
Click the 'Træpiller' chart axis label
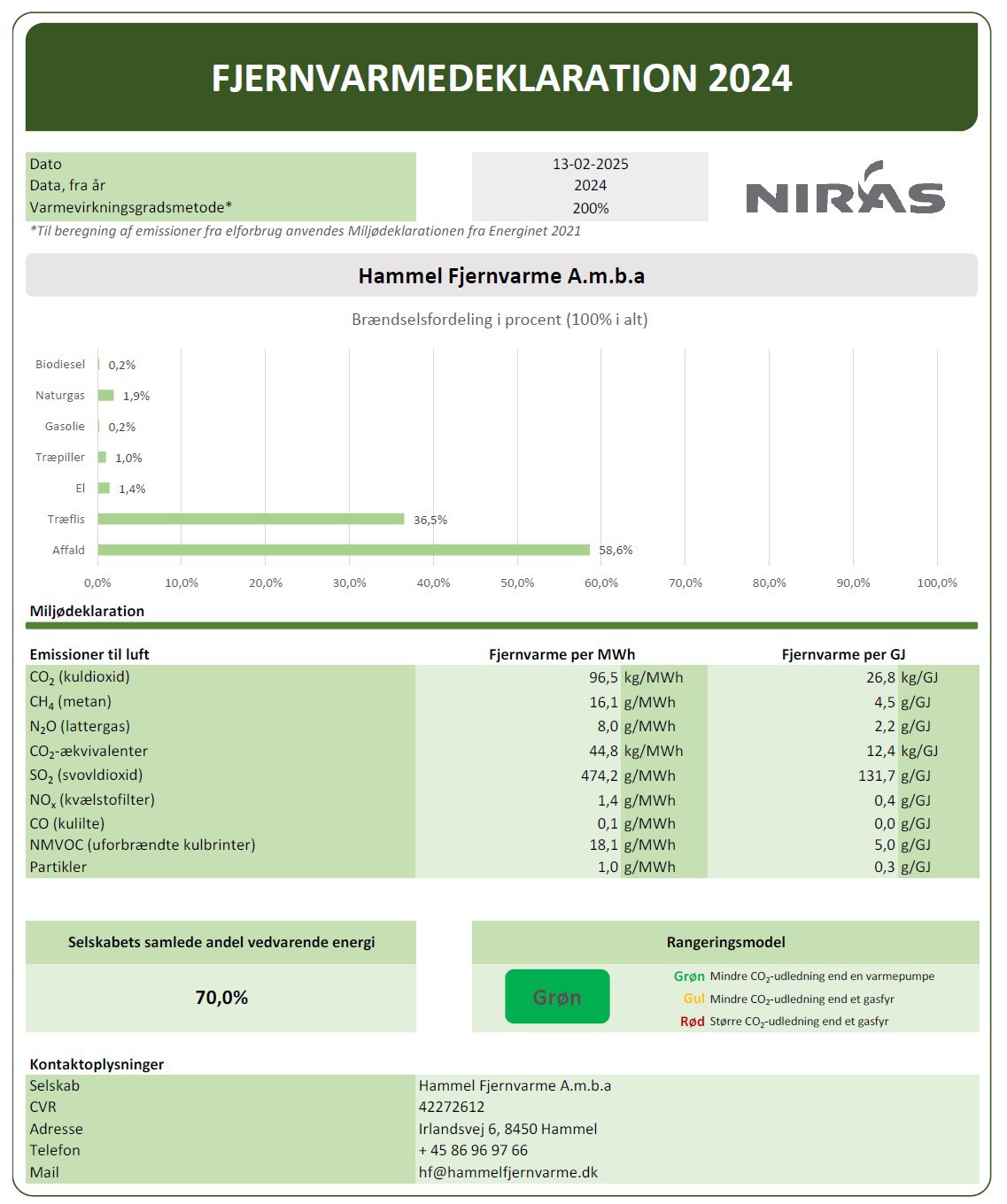pyautogui.click(x=60, y=457)
